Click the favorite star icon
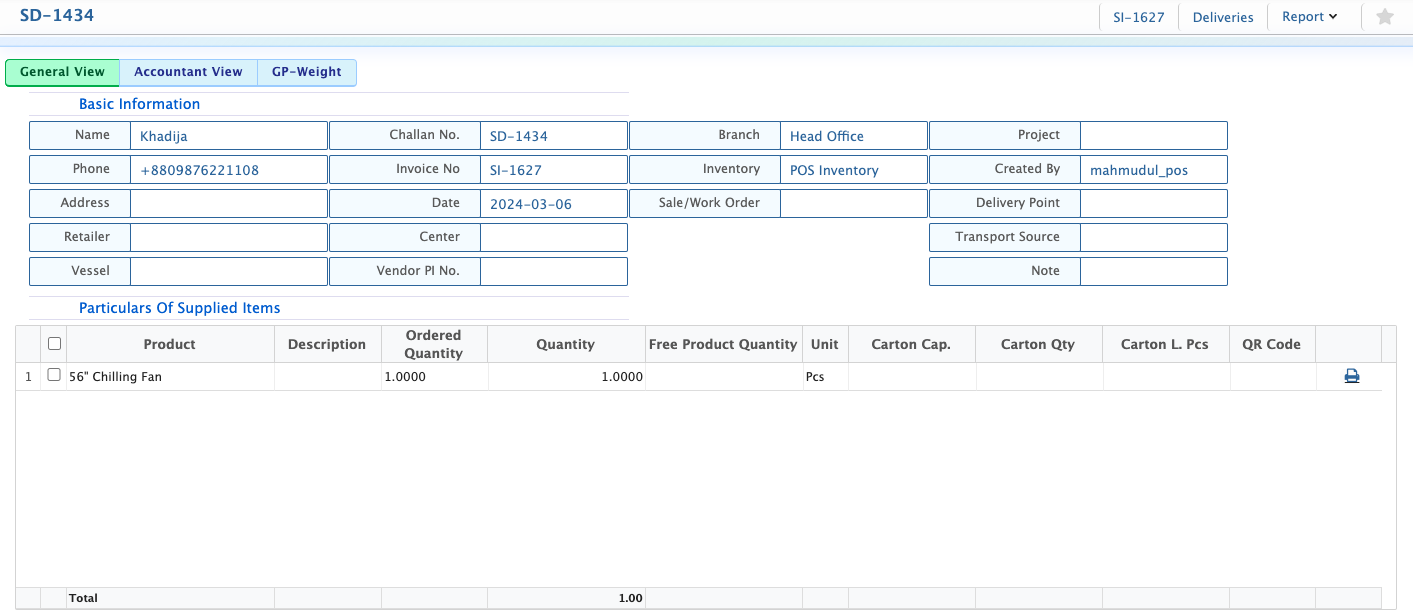The image size is (1413, 615). 1384,17
